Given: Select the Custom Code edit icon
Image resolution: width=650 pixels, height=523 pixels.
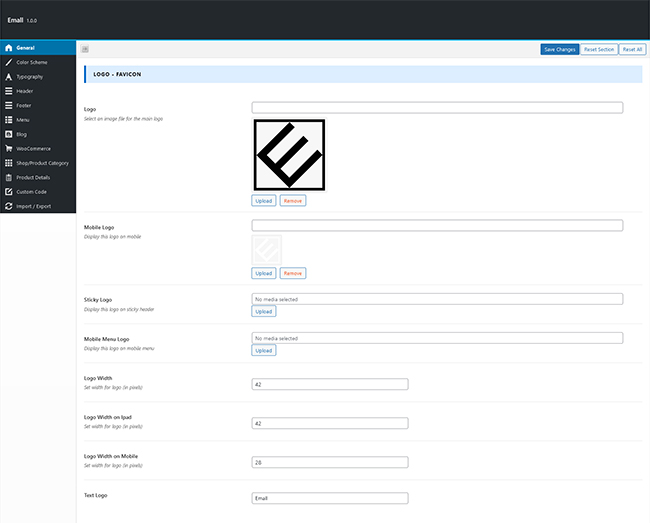Looking at the screenshot, I should coord(9,191).
